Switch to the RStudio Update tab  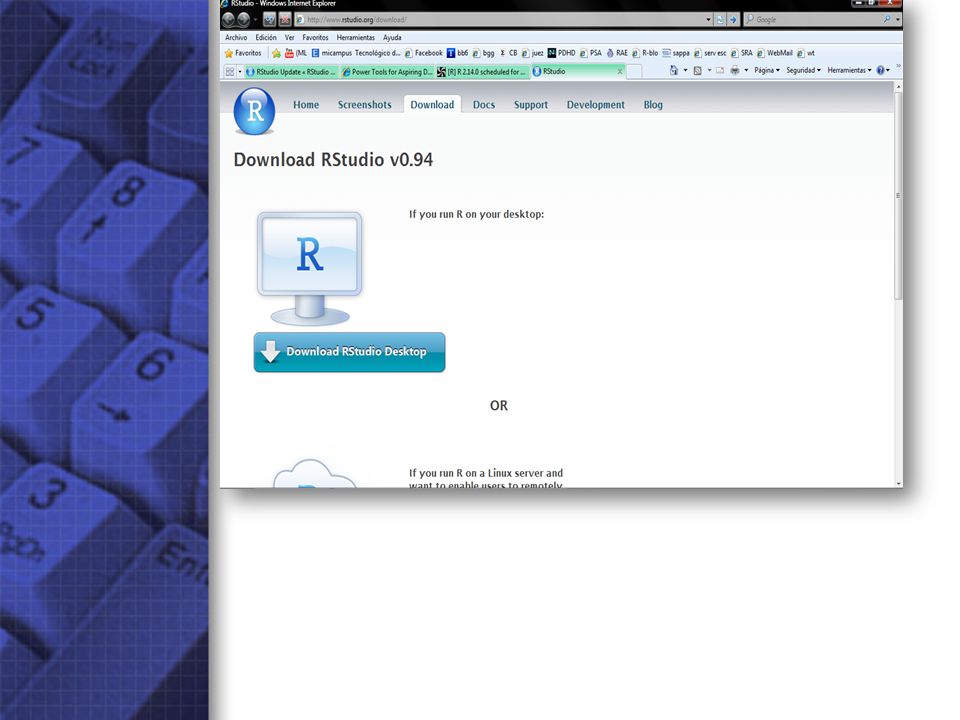(x=291, y=72)
